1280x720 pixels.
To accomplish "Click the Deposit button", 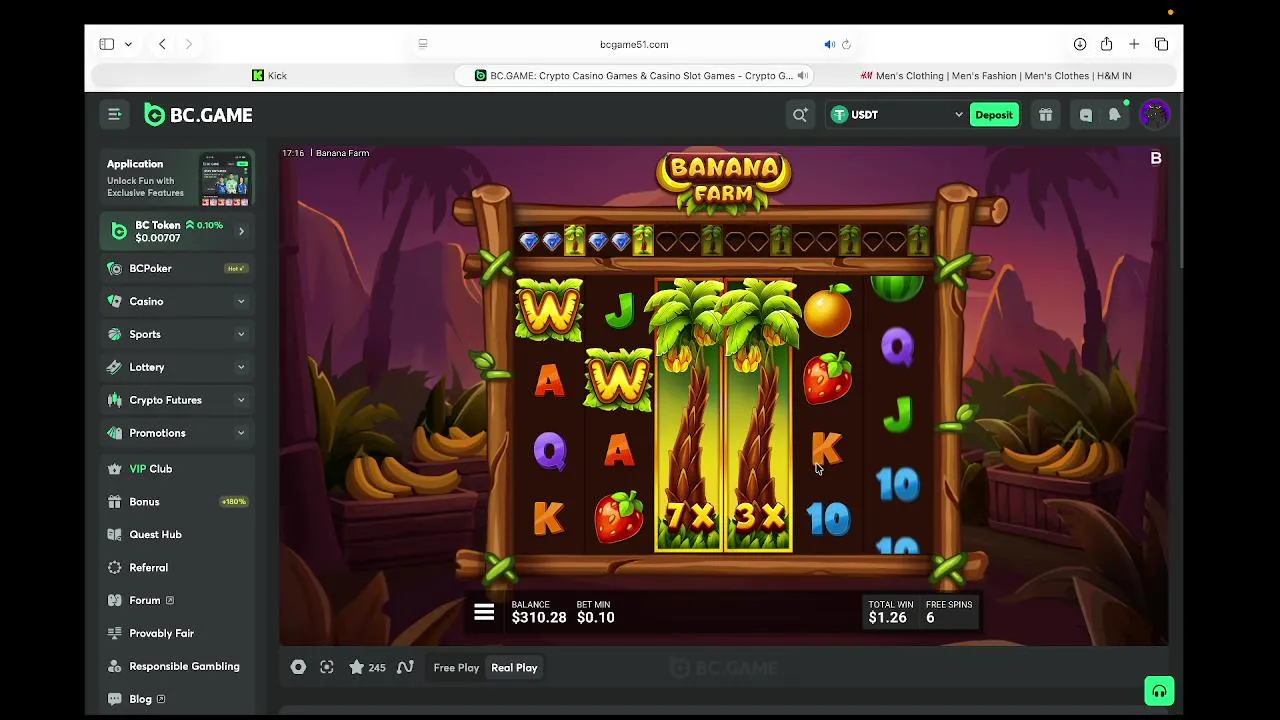I will [x=994, y=115].
